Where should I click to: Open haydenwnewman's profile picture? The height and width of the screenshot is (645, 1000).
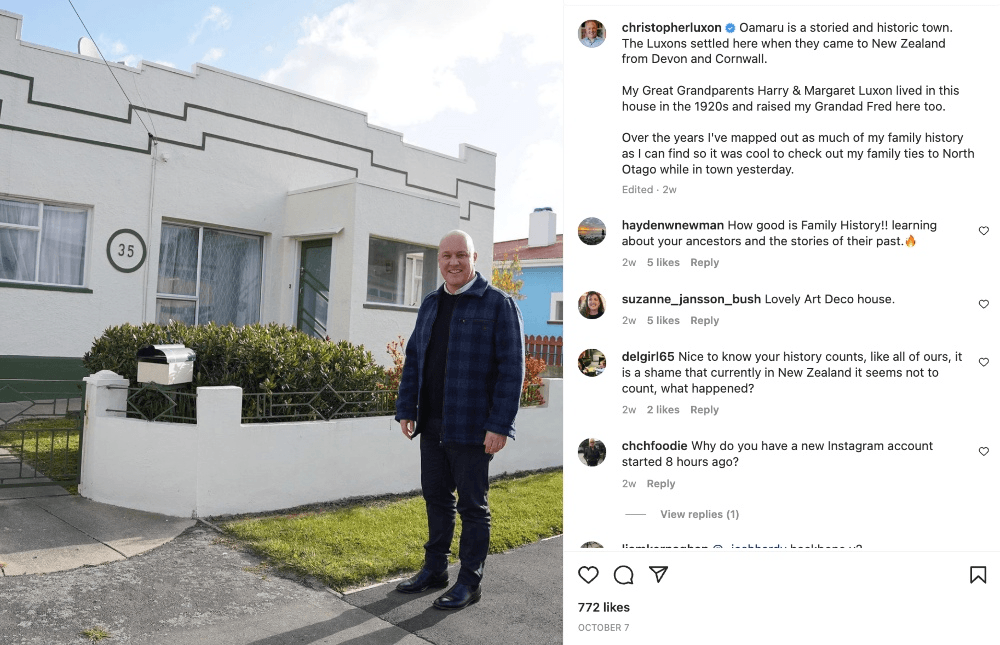[592, 231]
